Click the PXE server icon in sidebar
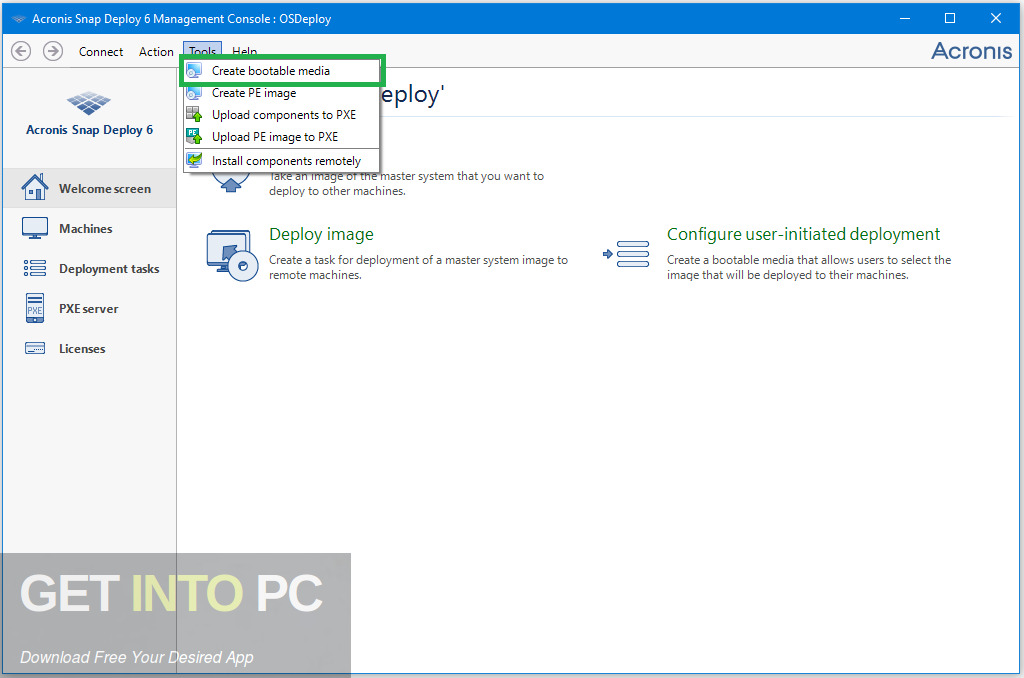The height and width of the screenshot is (678, 1024). [35, 309]
